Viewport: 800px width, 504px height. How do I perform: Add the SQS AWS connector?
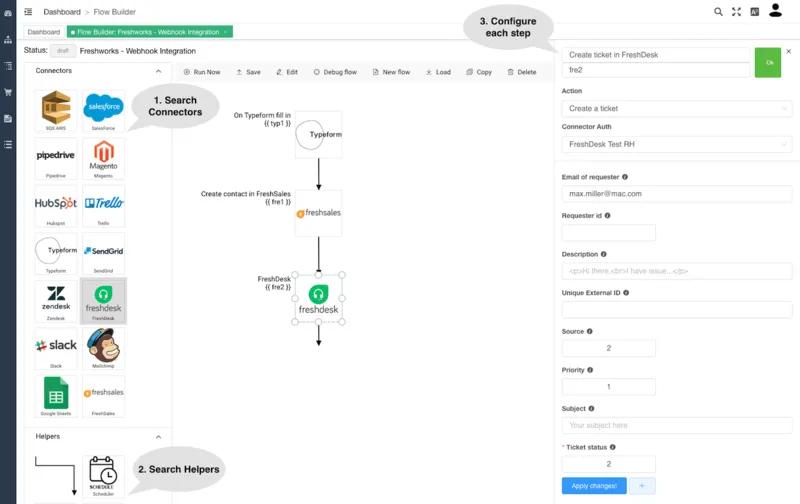[x=56, y=110]
